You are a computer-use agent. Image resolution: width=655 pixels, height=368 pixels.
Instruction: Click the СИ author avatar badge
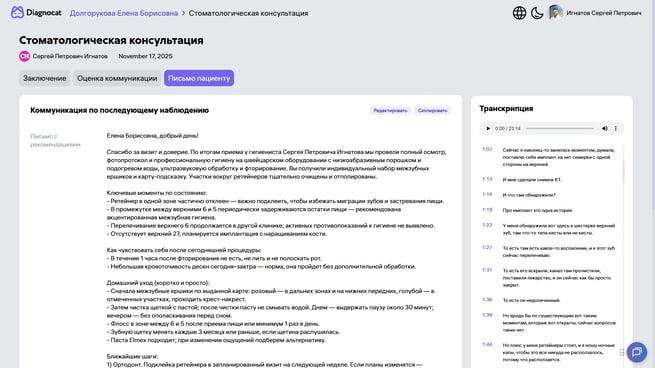pyautogui.click(x=24, y=56)
